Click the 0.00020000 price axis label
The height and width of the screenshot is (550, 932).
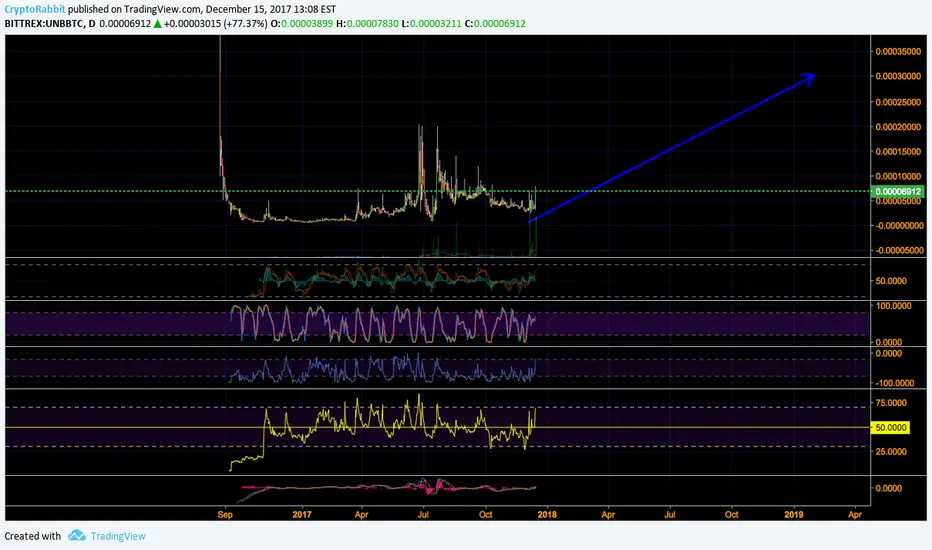coord(898,127)
